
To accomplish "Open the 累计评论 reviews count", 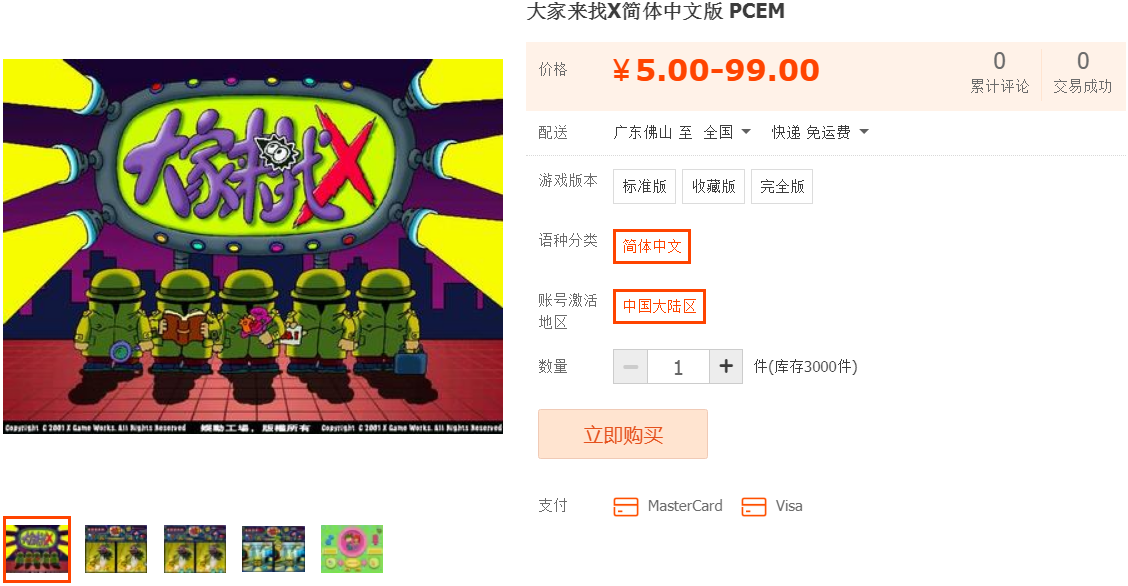I will [x=999, y=72].
